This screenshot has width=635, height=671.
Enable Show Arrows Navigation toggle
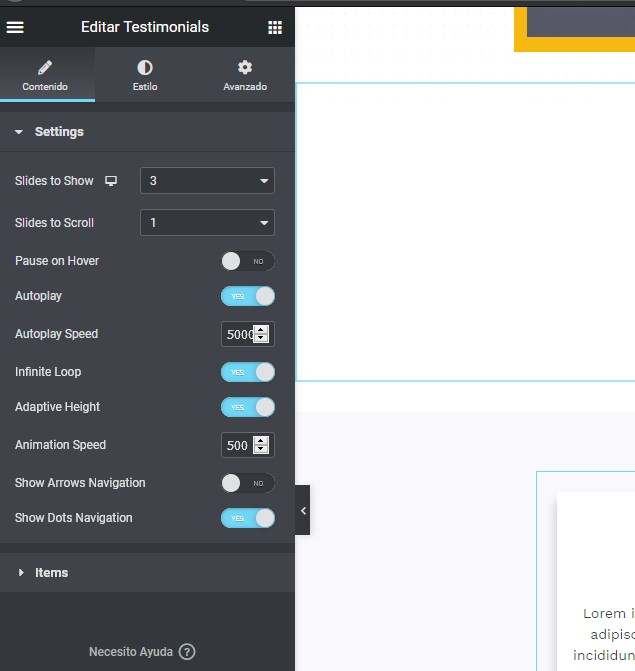click(248, 483)
